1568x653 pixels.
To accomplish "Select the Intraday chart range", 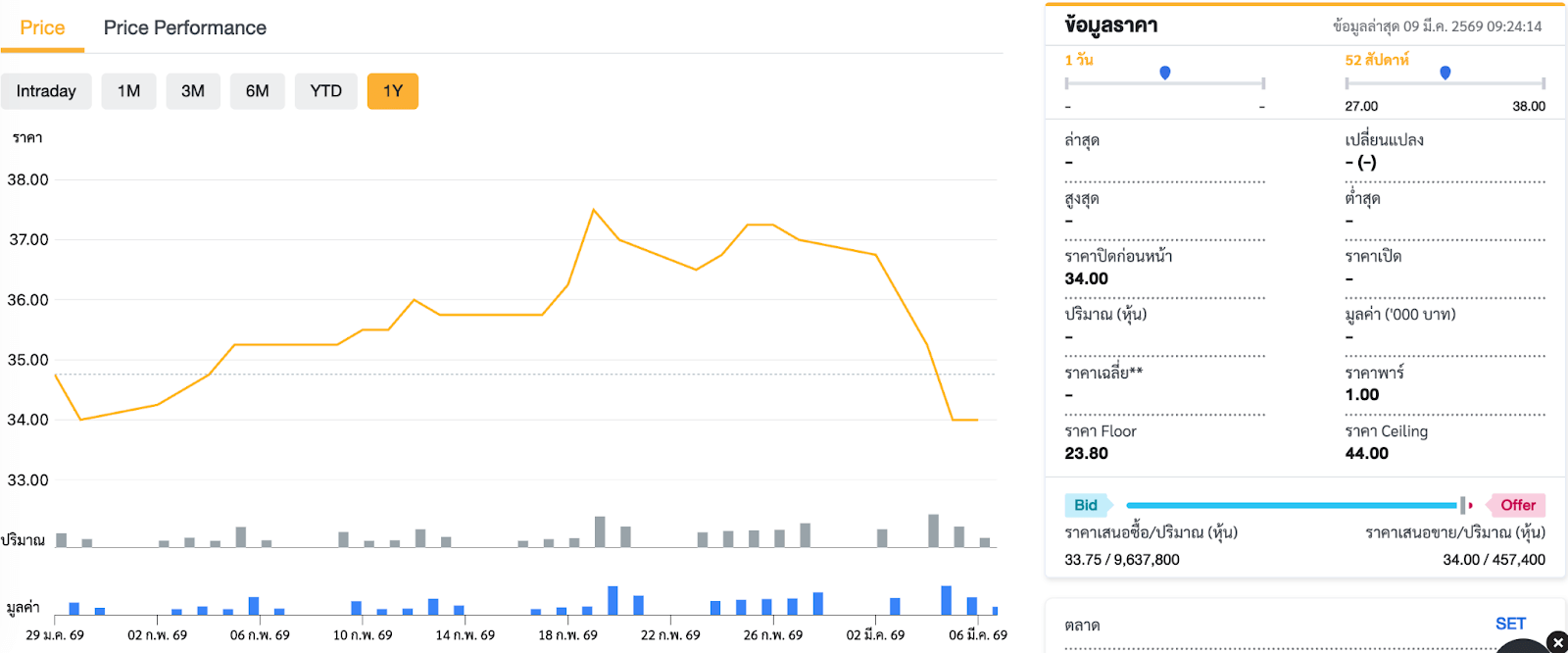I will (x=46, y=91).
